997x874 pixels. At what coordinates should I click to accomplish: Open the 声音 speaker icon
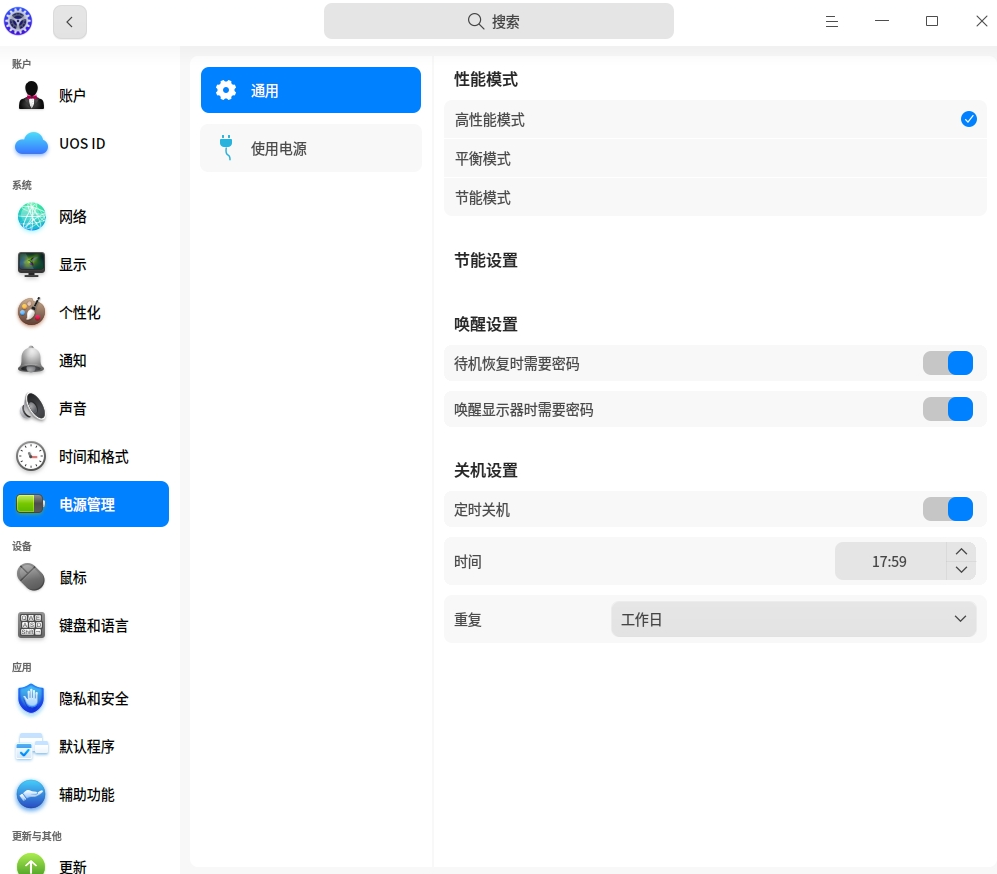click(31, 408)
